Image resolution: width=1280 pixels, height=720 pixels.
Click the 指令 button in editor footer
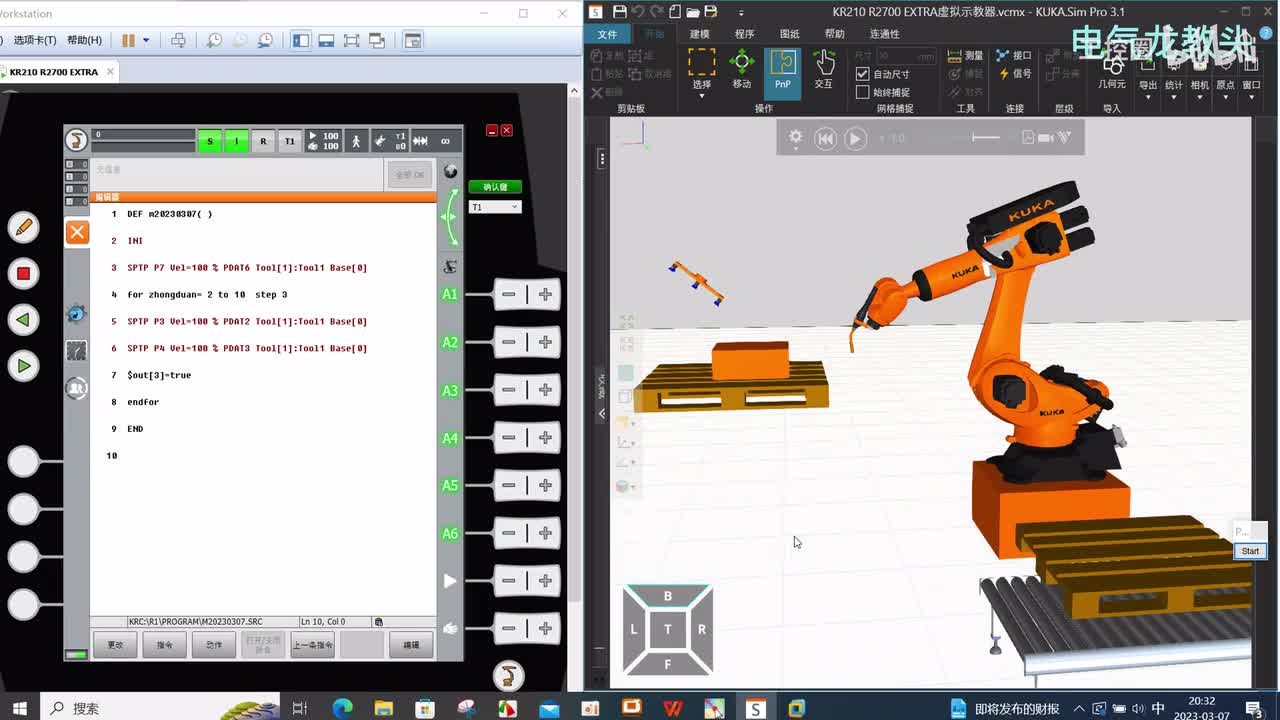(164, 645)
